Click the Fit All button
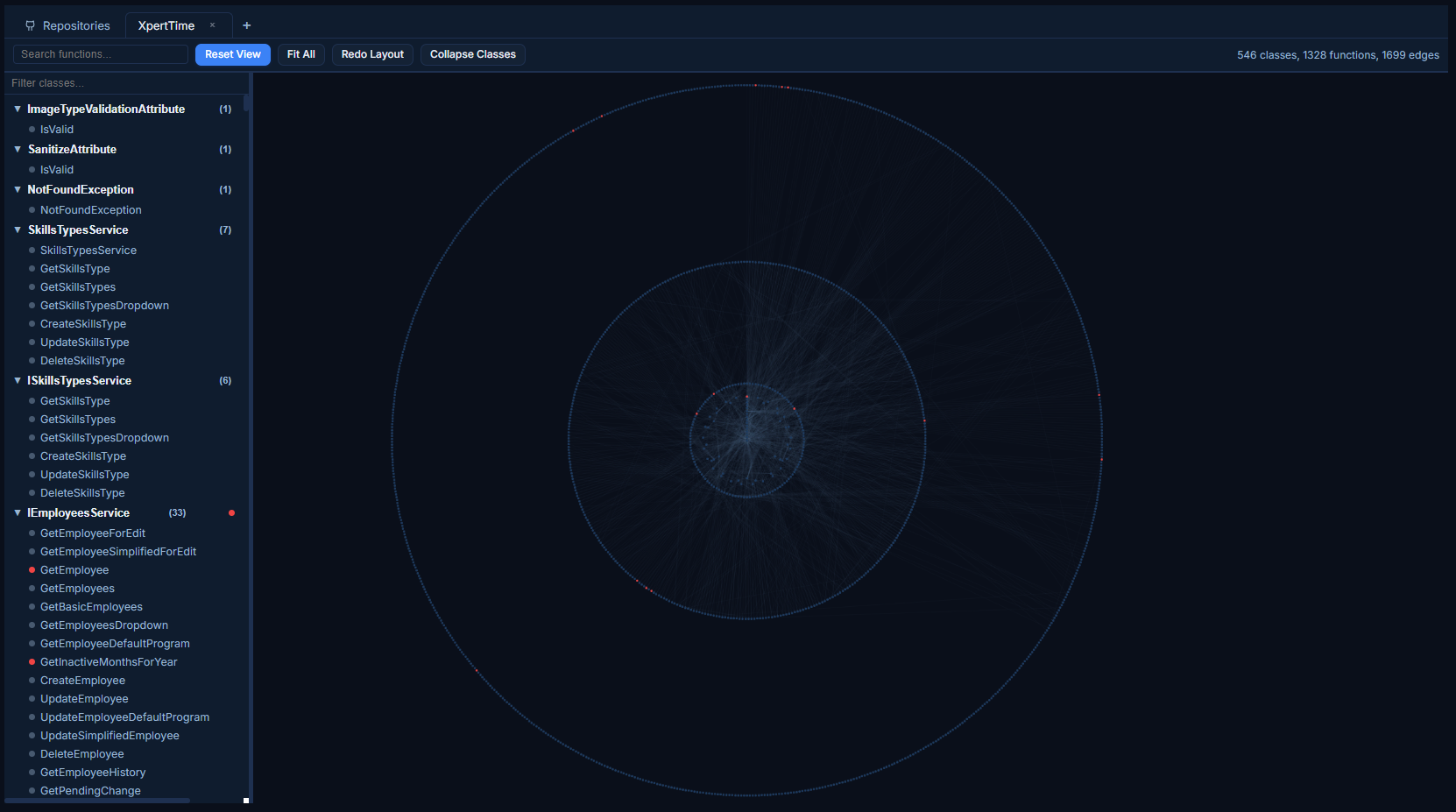The image size is (1456, 812). pyautogui.click(x=300, y=54)
